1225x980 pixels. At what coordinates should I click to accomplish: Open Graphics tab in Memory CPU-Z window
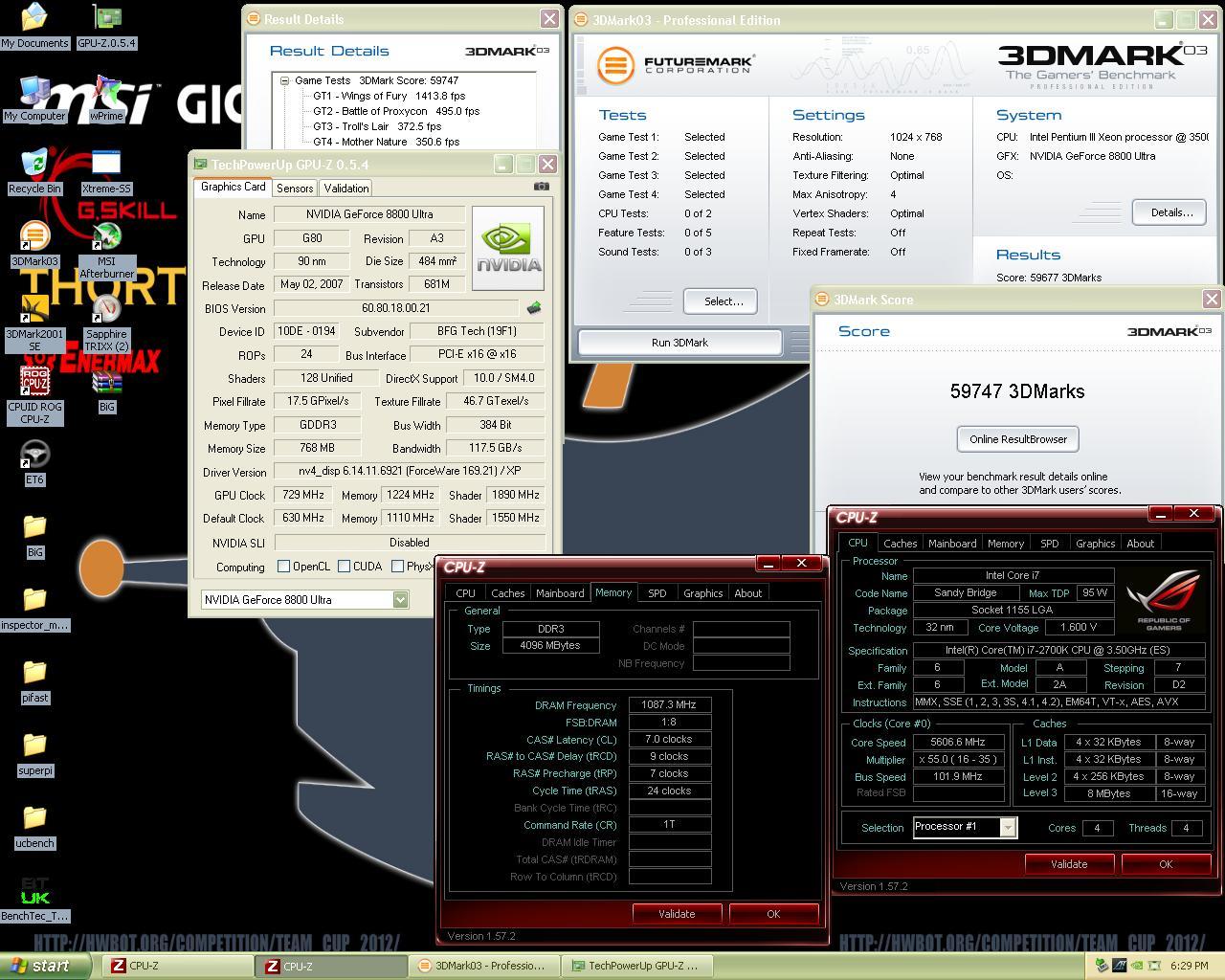[x=702, y=593]
